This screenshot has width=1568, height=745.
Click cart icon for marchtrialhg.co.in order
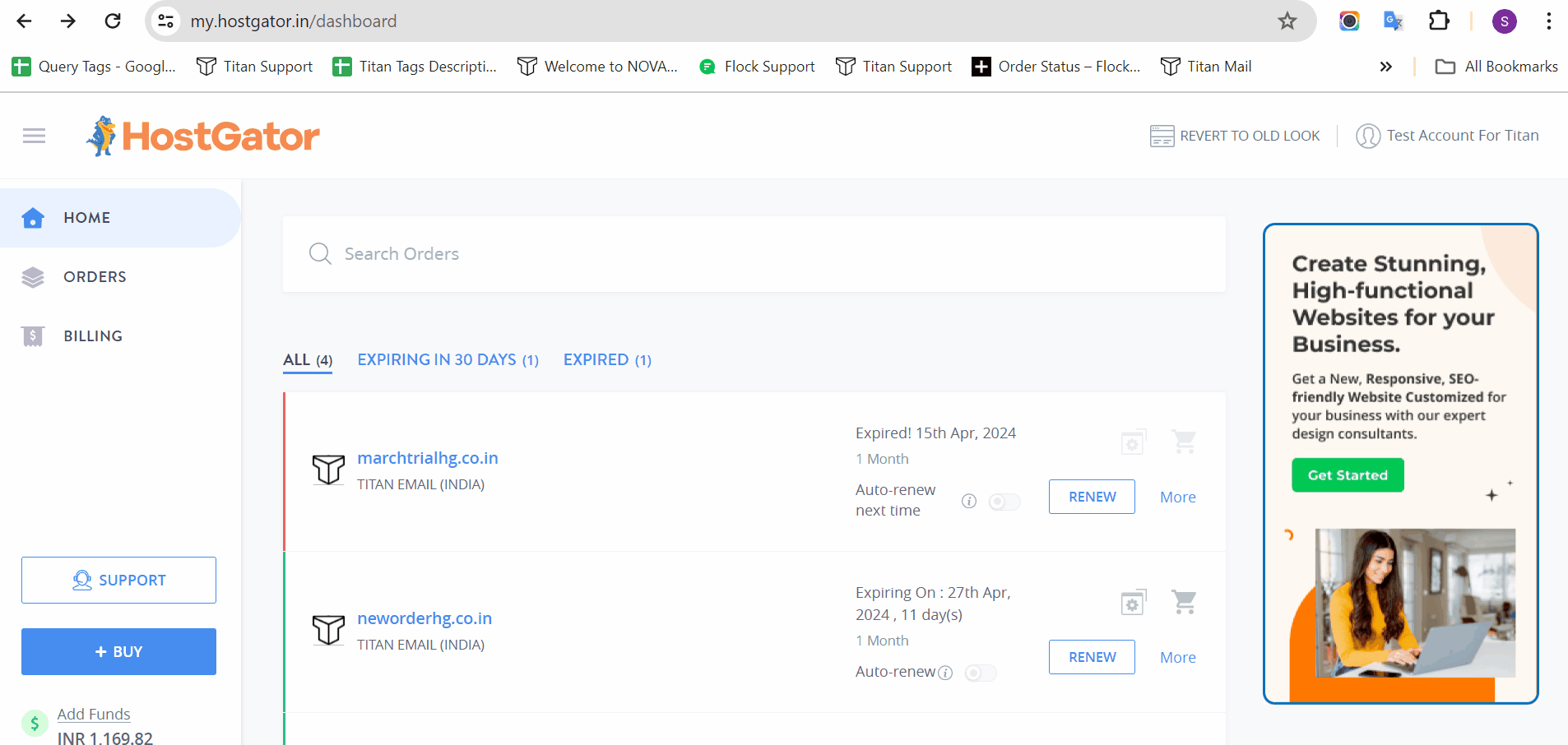[1184, 442]
